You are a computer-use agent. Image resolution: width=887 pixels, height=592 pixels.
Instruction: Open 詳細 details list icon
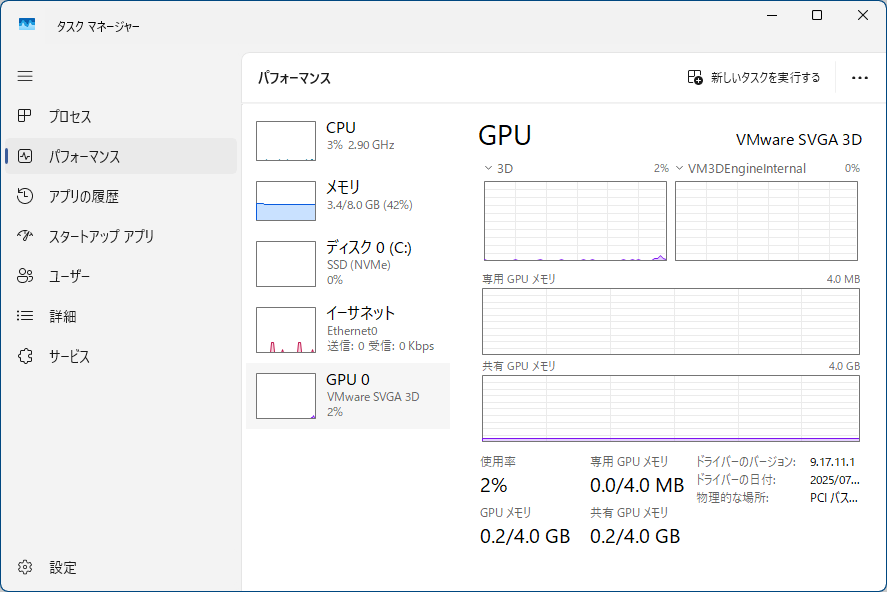(x=26, y=316)
